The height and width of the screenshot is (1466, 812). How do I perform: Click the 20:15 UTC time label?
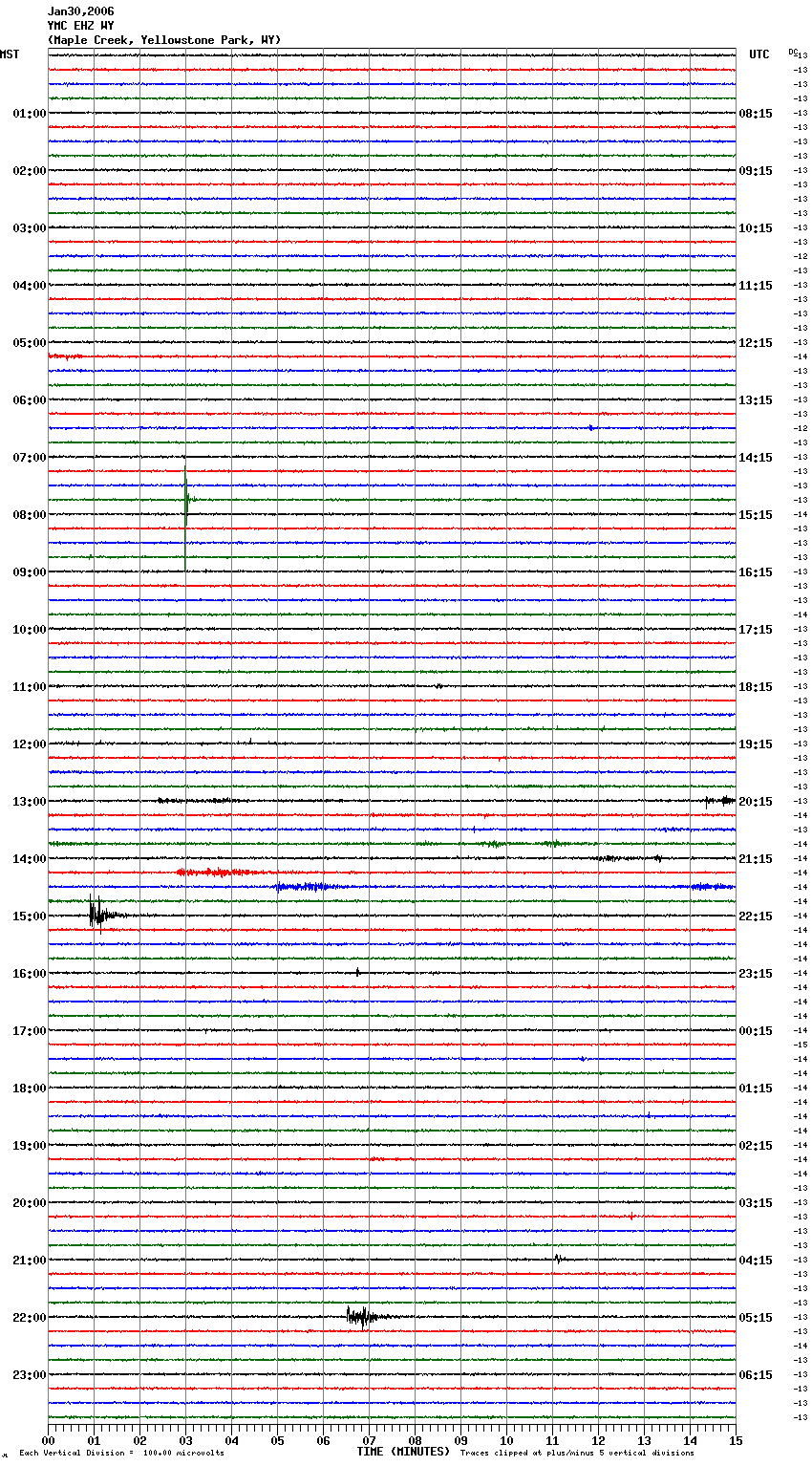coord(756,802)
